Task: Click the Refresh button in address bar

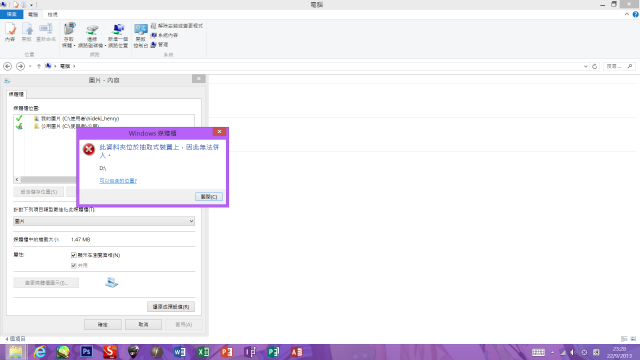Action: point(595,66)
